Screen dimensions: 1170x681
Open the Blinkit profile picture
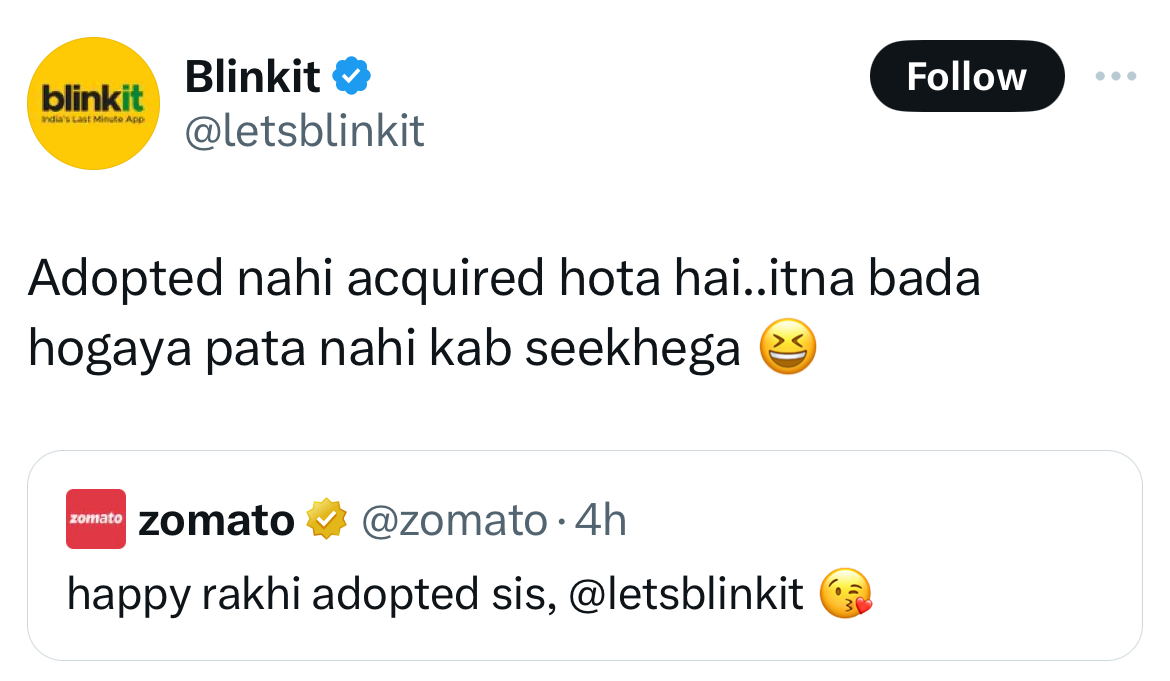(x=93, y=104)
